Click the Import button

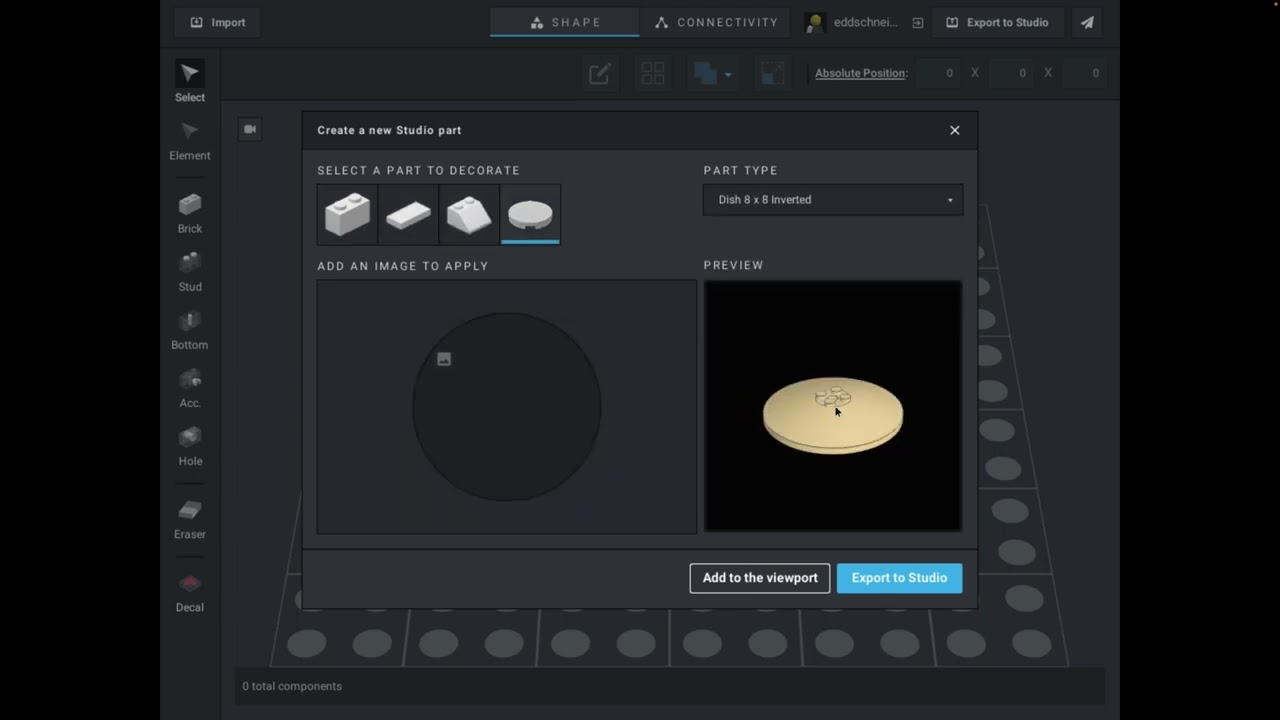pos(218,22)
